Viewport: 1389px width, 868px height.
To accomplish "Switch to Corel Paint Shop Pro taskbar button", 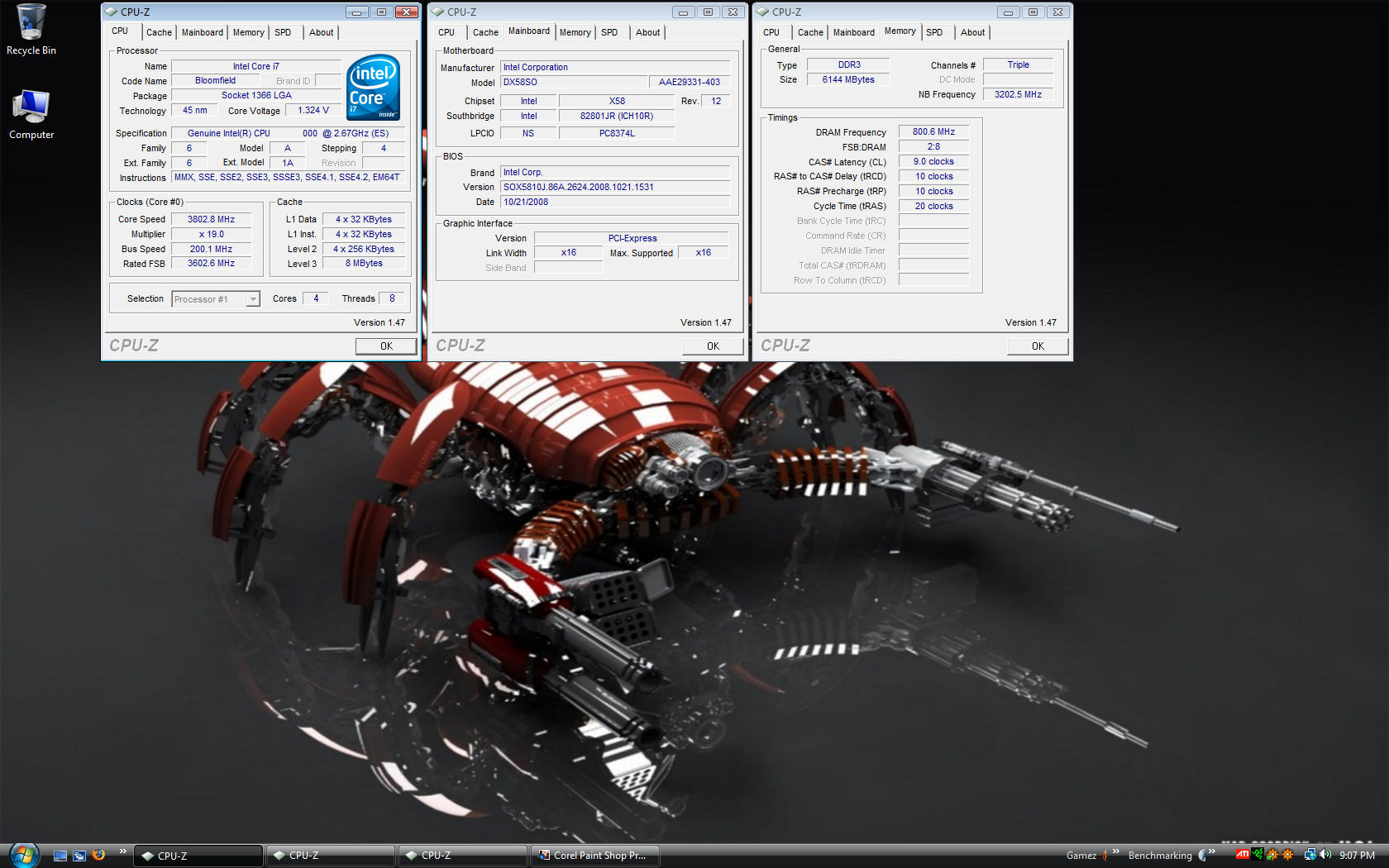I will tap(594, 856).
